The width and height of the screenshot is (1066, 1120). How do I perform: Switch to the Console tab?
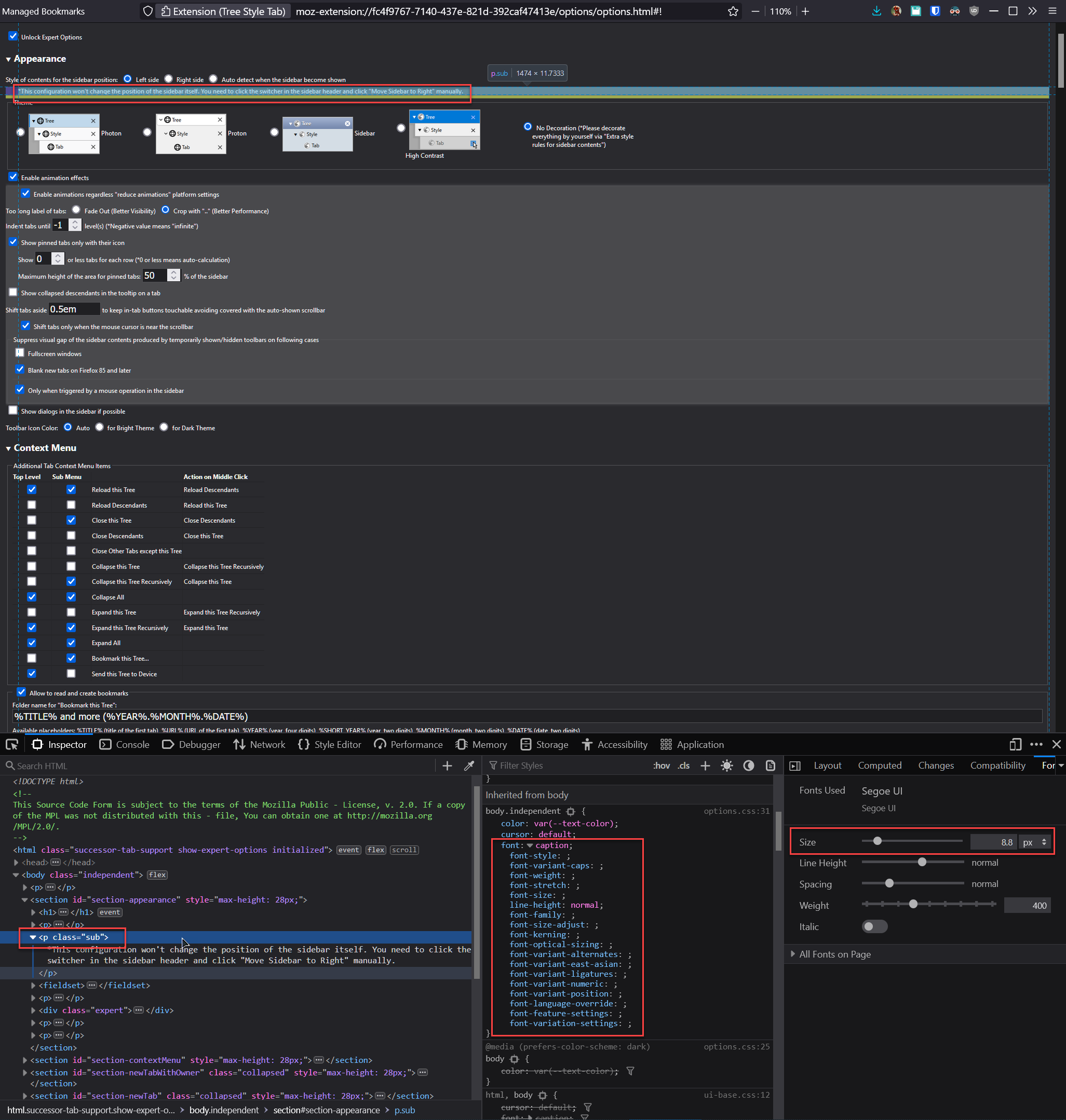coord(125,745)
